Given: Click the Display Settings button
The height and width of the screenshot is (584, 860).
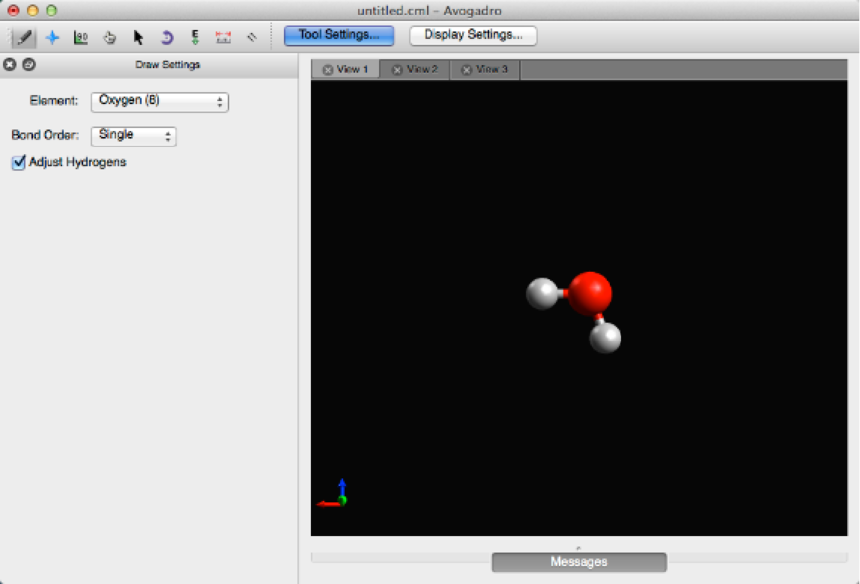Looking at the screenshot, I should pyautogui.click(x=473, y=35).
